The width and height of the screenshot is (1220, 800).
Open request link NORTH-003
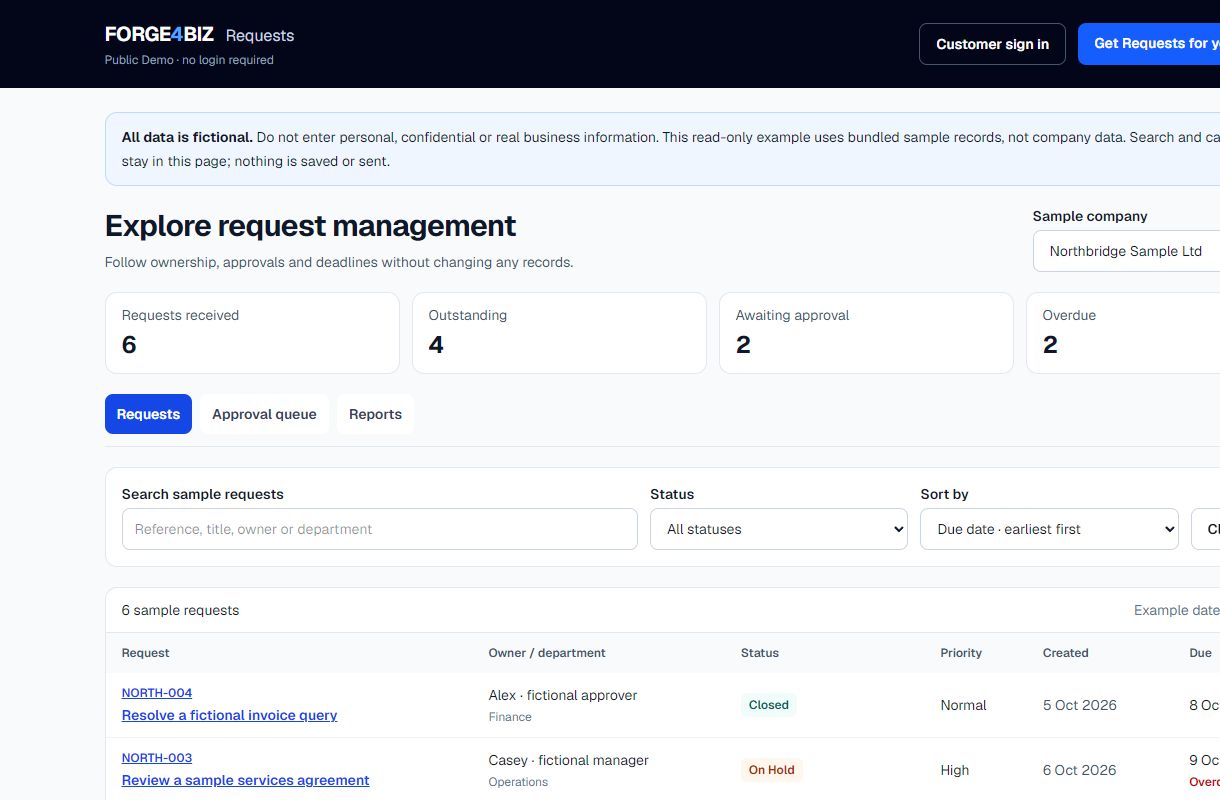(157, 758)
